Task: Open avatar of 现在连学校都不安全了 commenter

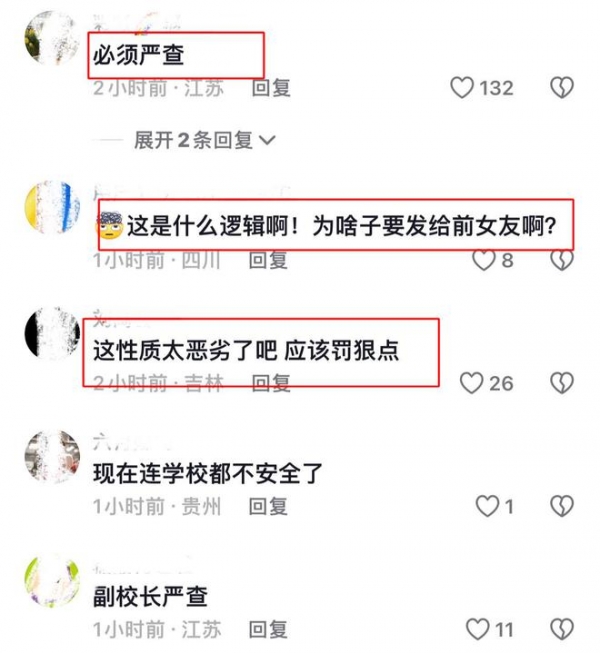Action: pos(52,456)
